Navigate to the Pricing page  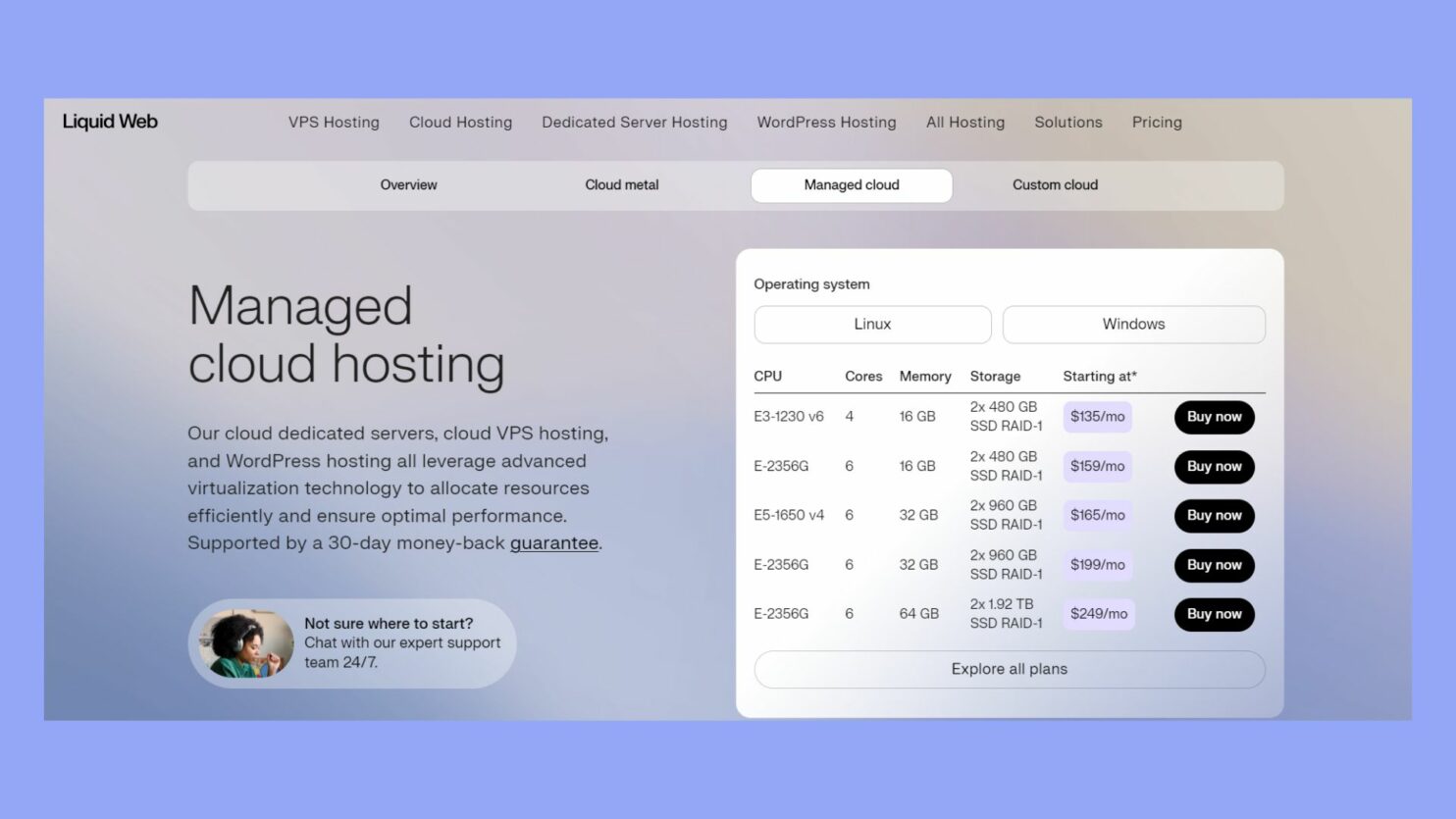(1157, 122)
